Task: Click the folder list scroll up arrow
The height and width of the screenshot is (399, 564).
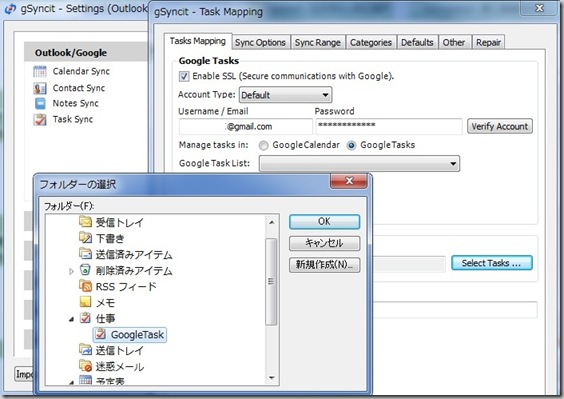Action: pos(272,223)
